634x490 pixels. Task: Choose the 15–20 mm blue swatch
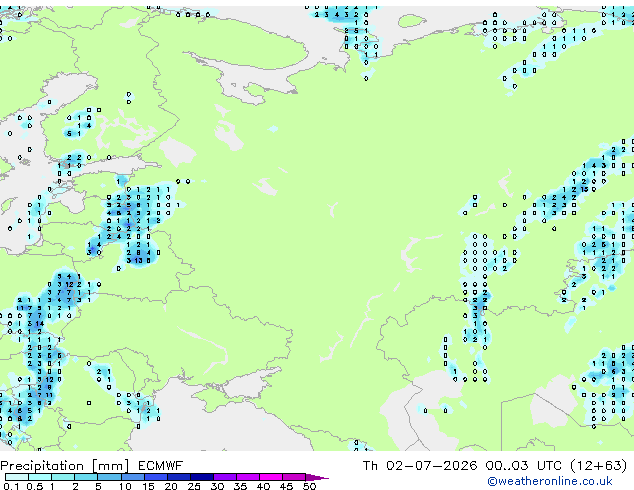[156, 477]
